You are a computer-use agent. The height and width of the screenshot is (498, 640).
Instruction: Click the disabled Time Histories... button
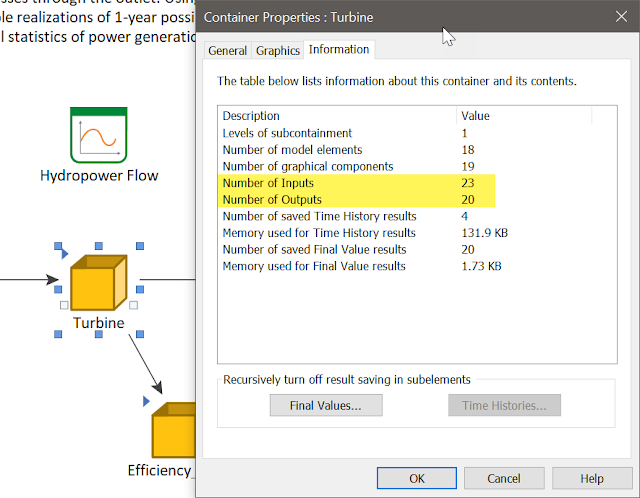(504, 405)
